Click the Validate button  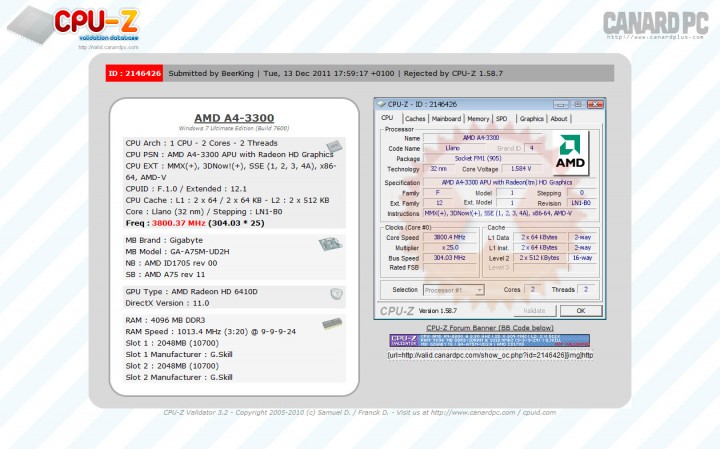(x=534, y=311)
